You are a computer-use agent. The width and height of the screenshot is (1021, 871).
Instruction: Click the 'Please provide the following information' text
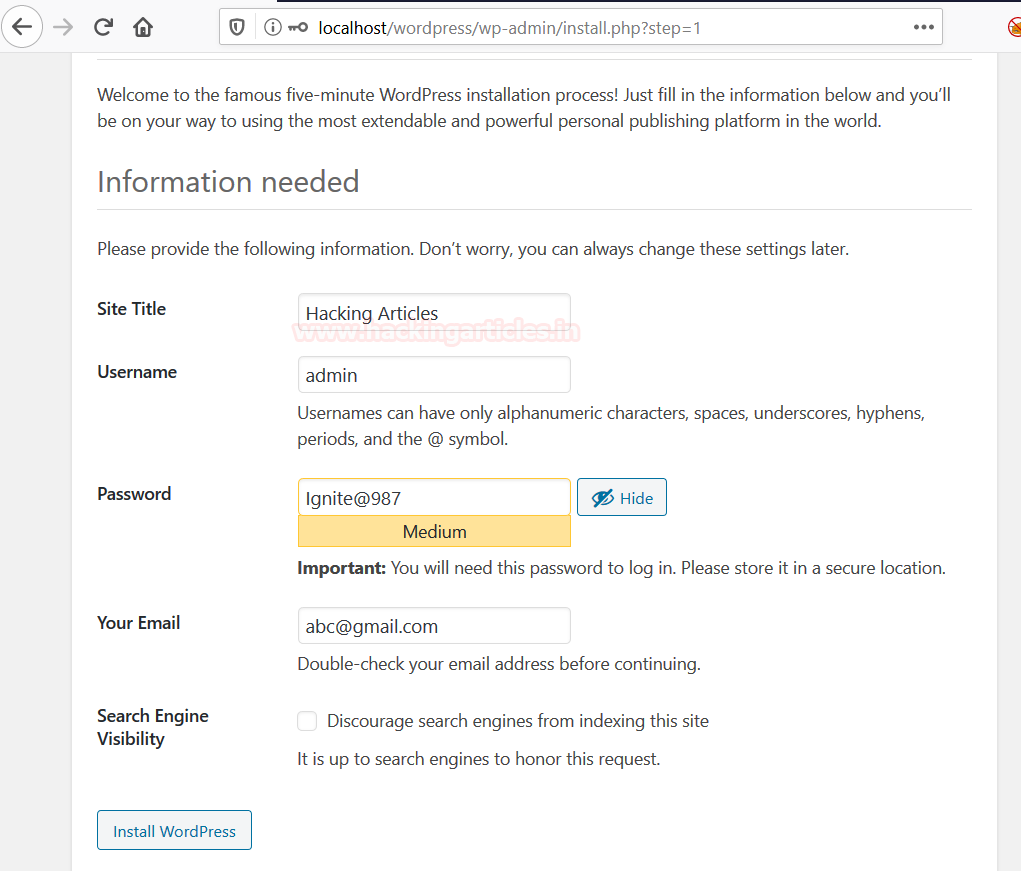tap(473, 249)
